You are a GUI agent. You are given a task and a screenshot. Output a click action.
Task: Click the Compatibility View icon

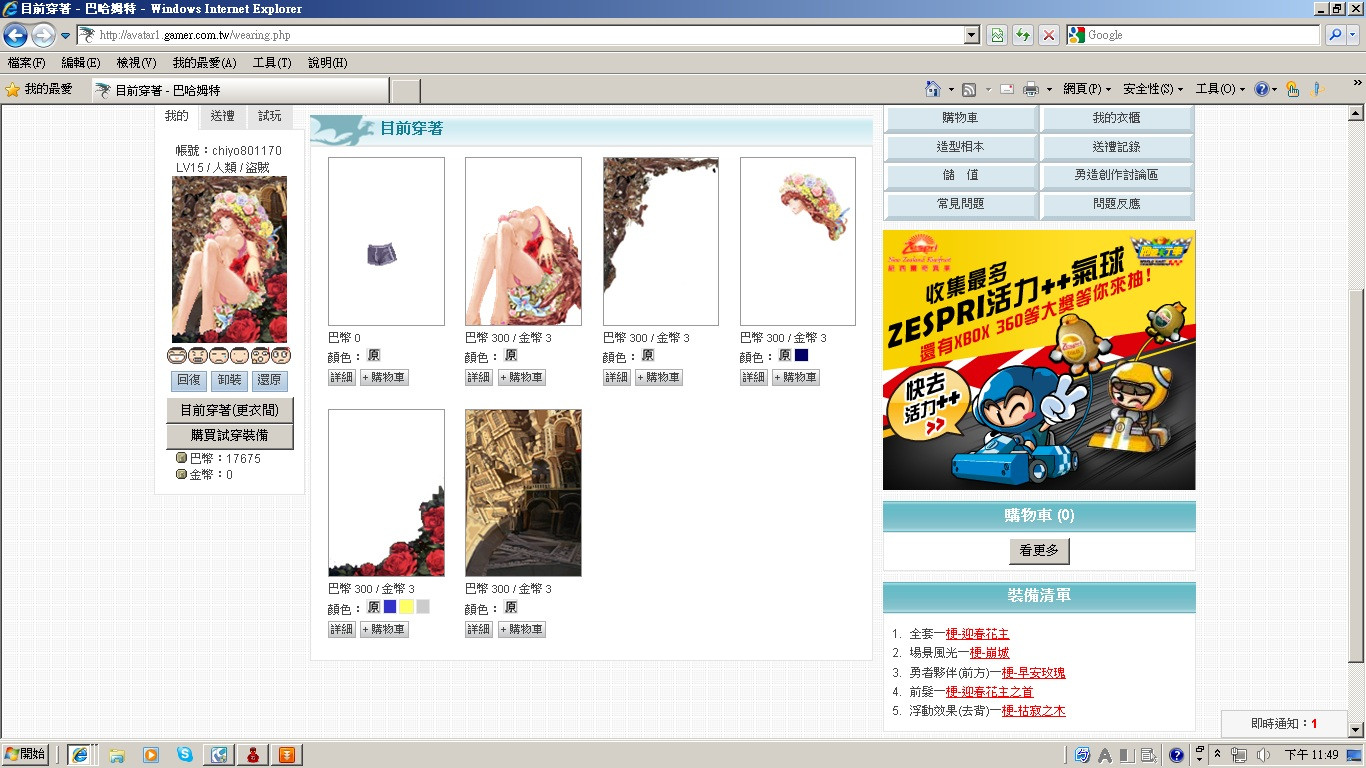[x=997, y=35]
